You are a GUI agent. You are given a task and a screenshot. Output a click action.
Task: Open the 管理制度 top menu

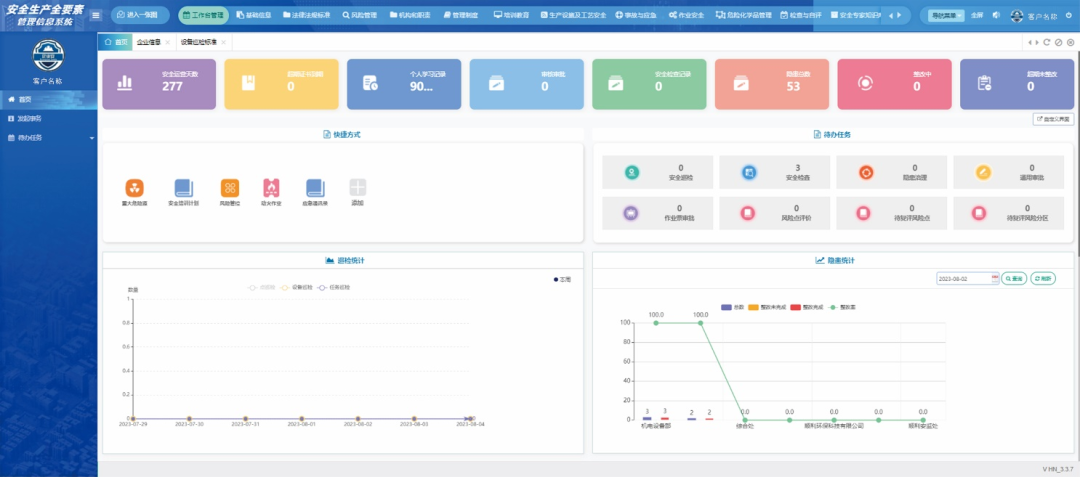coord(460,15)
